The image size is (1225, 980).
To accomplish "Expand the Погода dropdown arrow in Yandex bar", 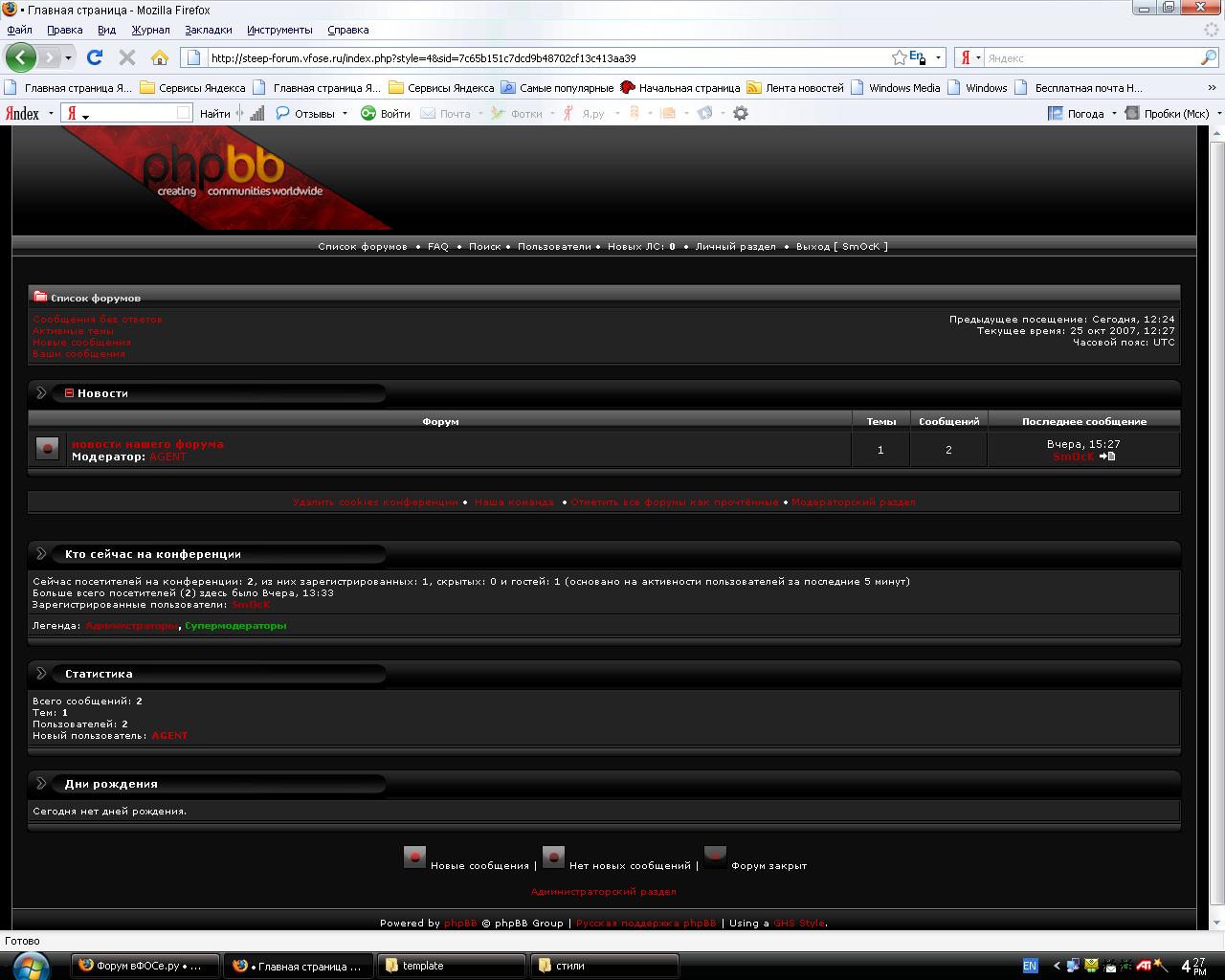I will pyautogui.click(x=1114, y=113).
